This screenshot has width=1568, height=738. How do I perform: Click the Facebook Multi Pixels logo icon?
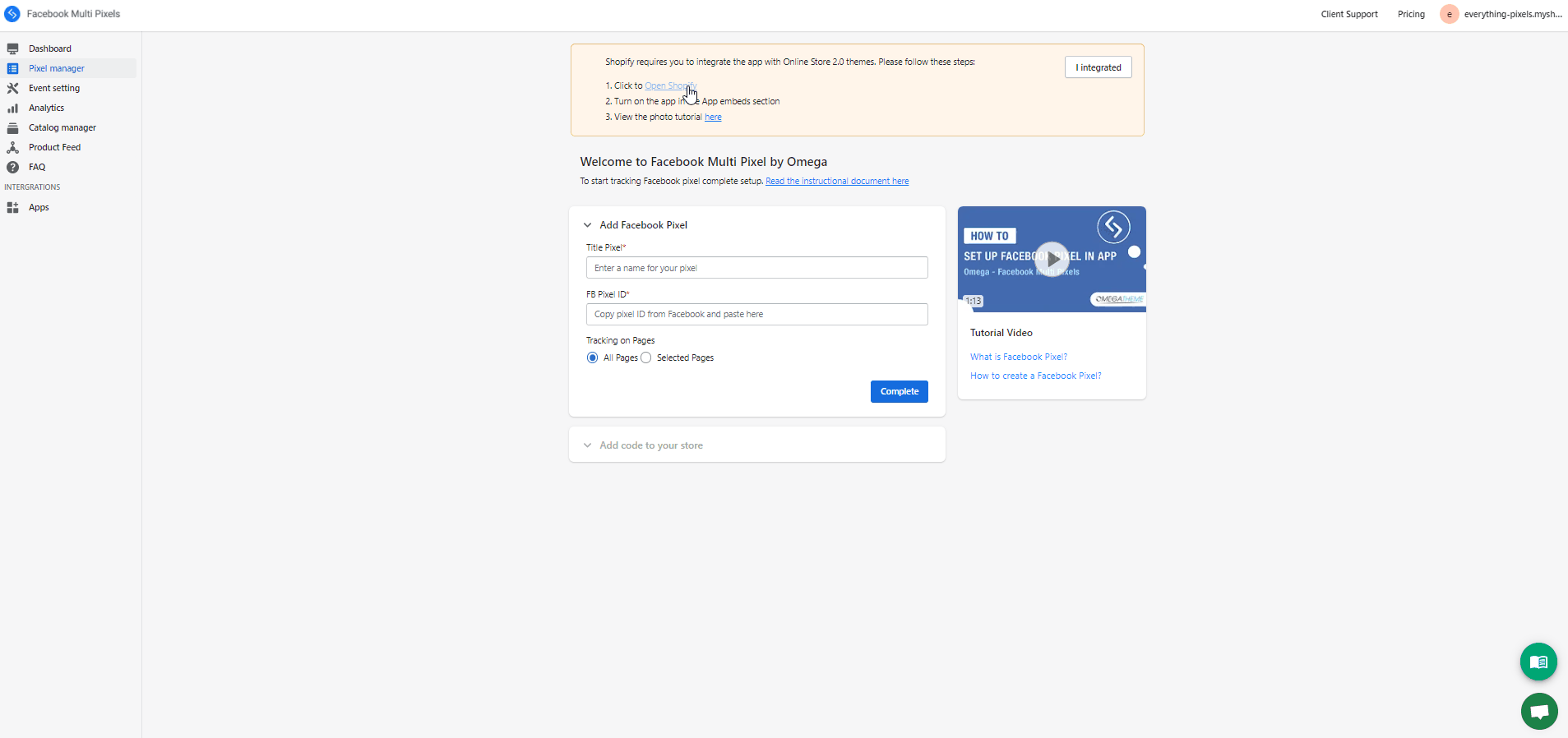click(x=12, y=14)
